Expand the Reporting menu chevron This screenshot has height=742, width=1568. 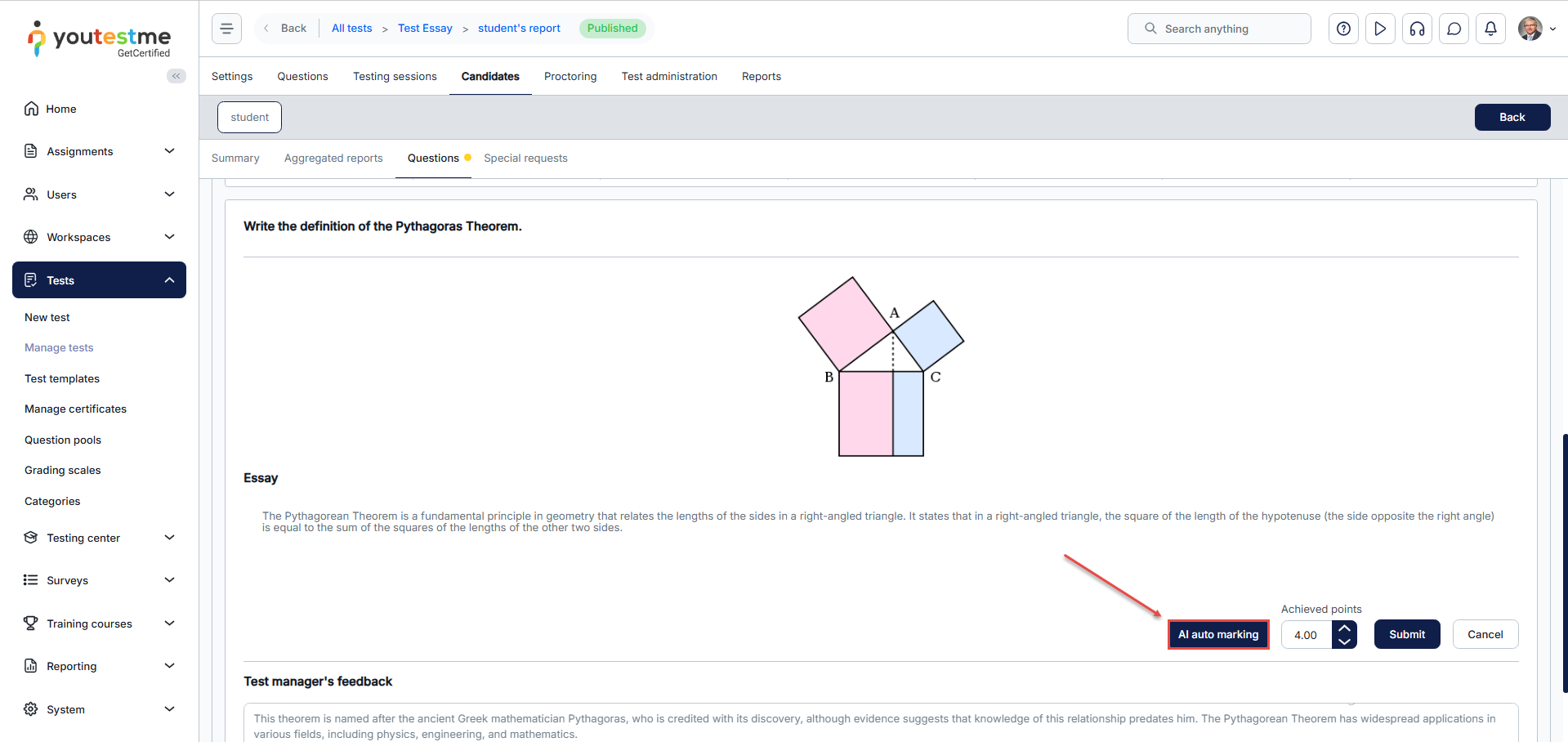tap(169, 666)
